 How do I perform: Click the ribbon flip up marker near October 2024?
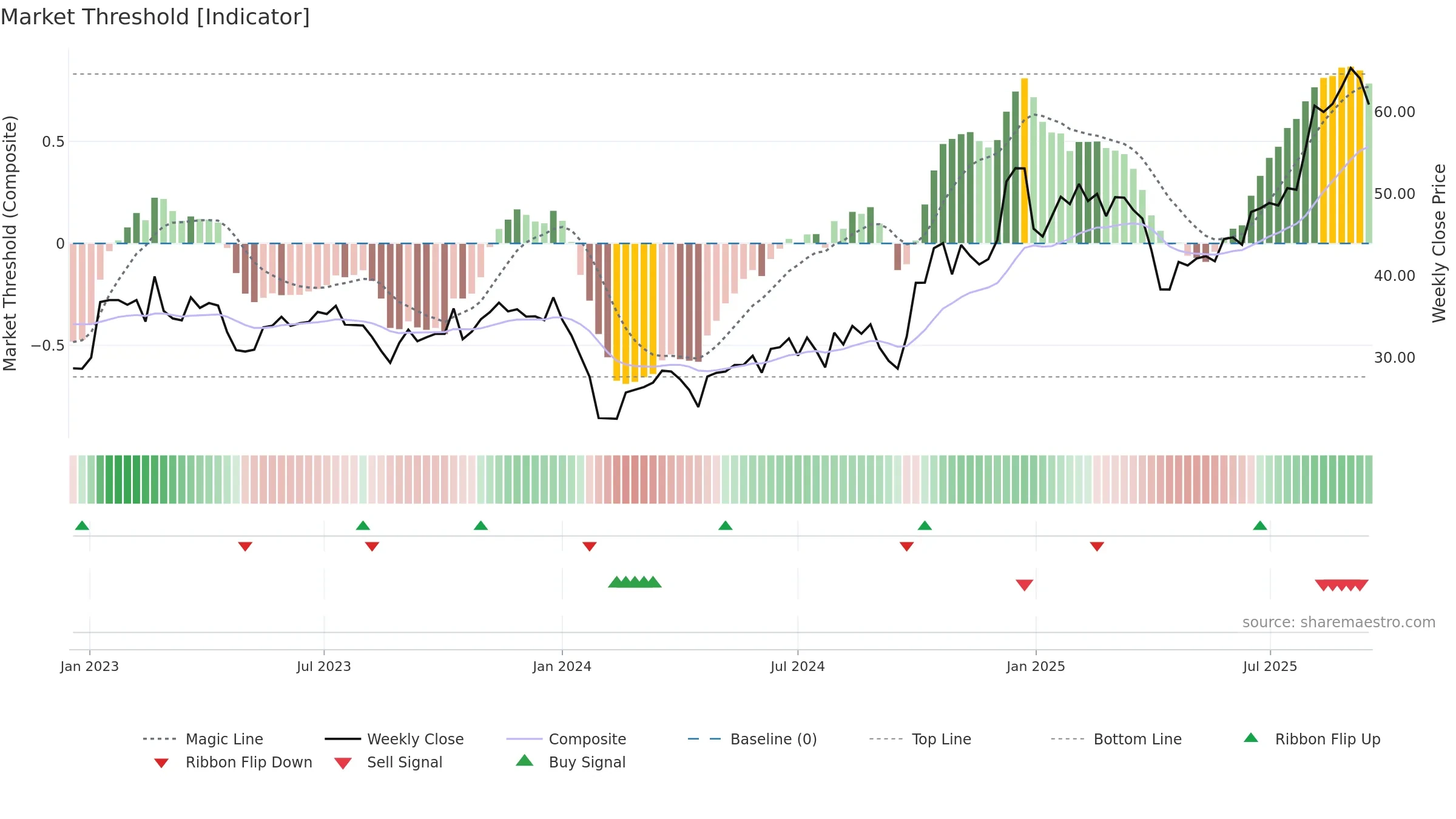pos(925,525)
